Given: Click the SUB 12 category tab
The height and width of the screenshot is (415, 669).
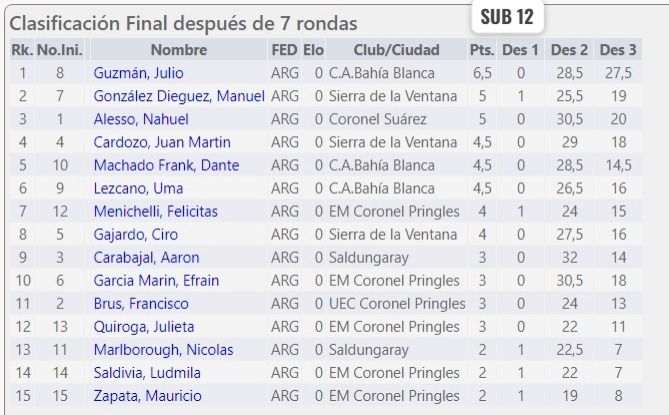Looking at the screenshot, I should pos(506,17).
